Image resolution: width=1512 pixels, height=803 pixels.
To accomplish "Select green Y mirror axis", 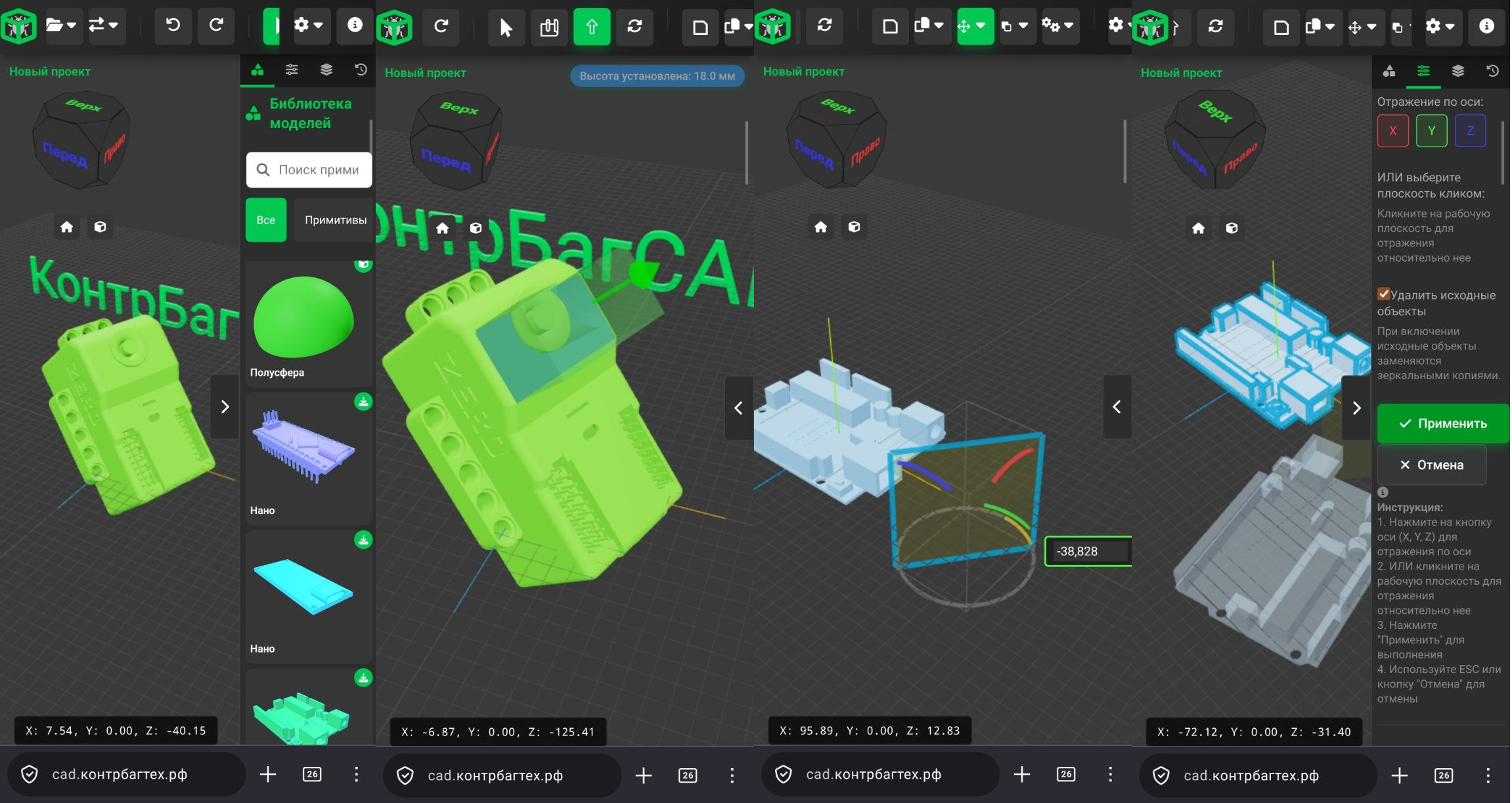I will coord(1431,131).
